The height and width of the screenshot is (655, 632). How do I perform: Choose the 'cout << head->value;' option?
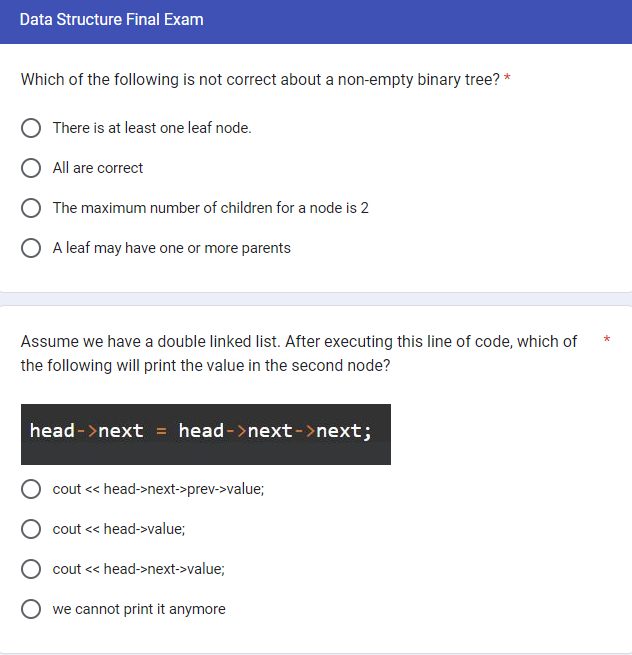pos(32,529)
